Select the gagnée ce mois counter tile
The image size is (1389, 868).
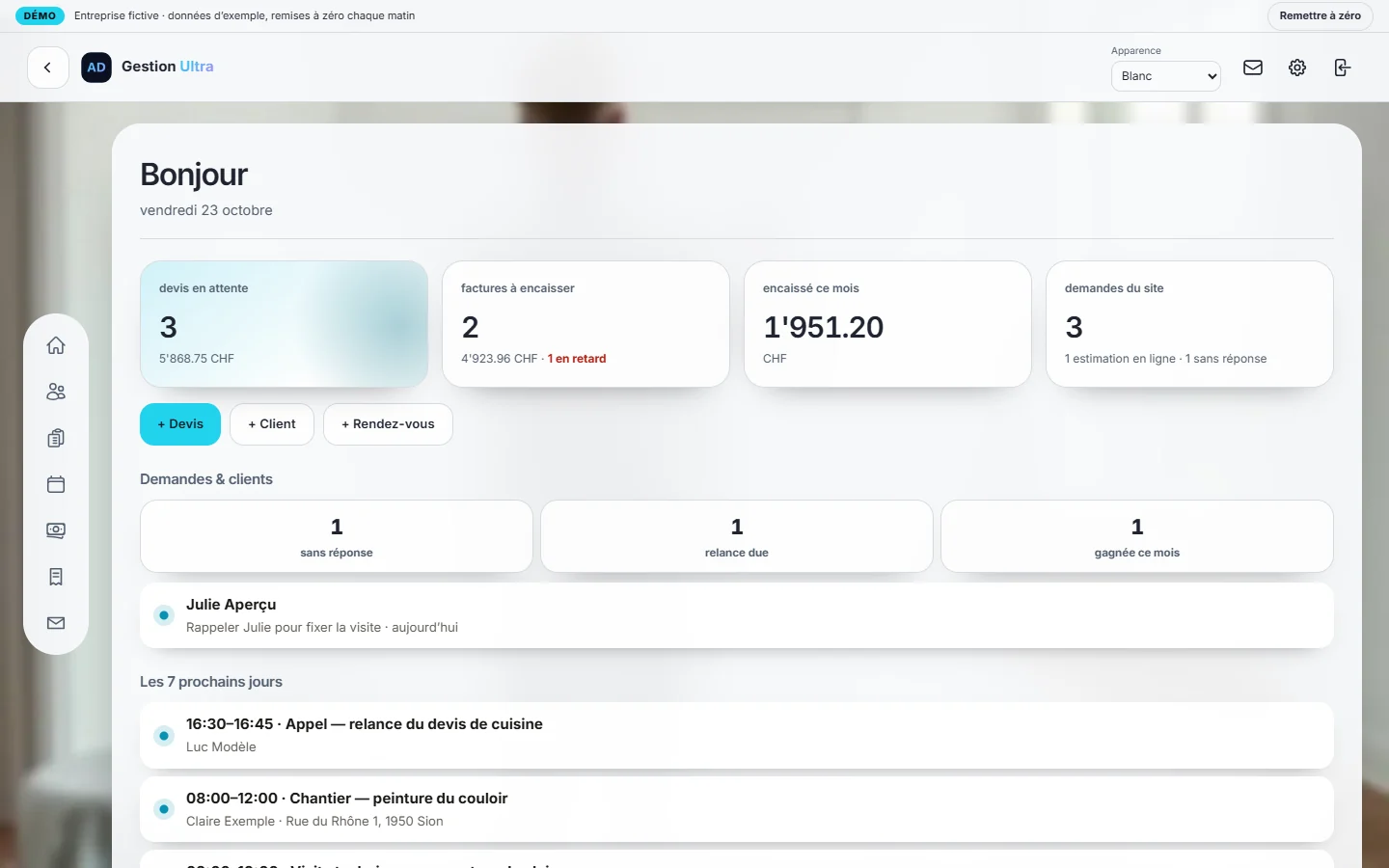pos(1137,536)
